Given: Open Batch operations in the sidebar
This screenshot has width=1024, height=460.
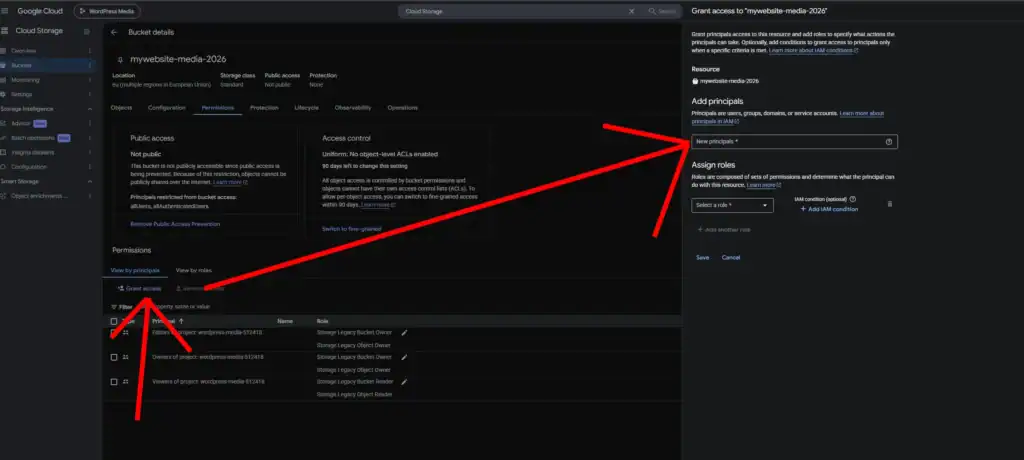Looking at the screenshot, I should [x=31, y=138].
